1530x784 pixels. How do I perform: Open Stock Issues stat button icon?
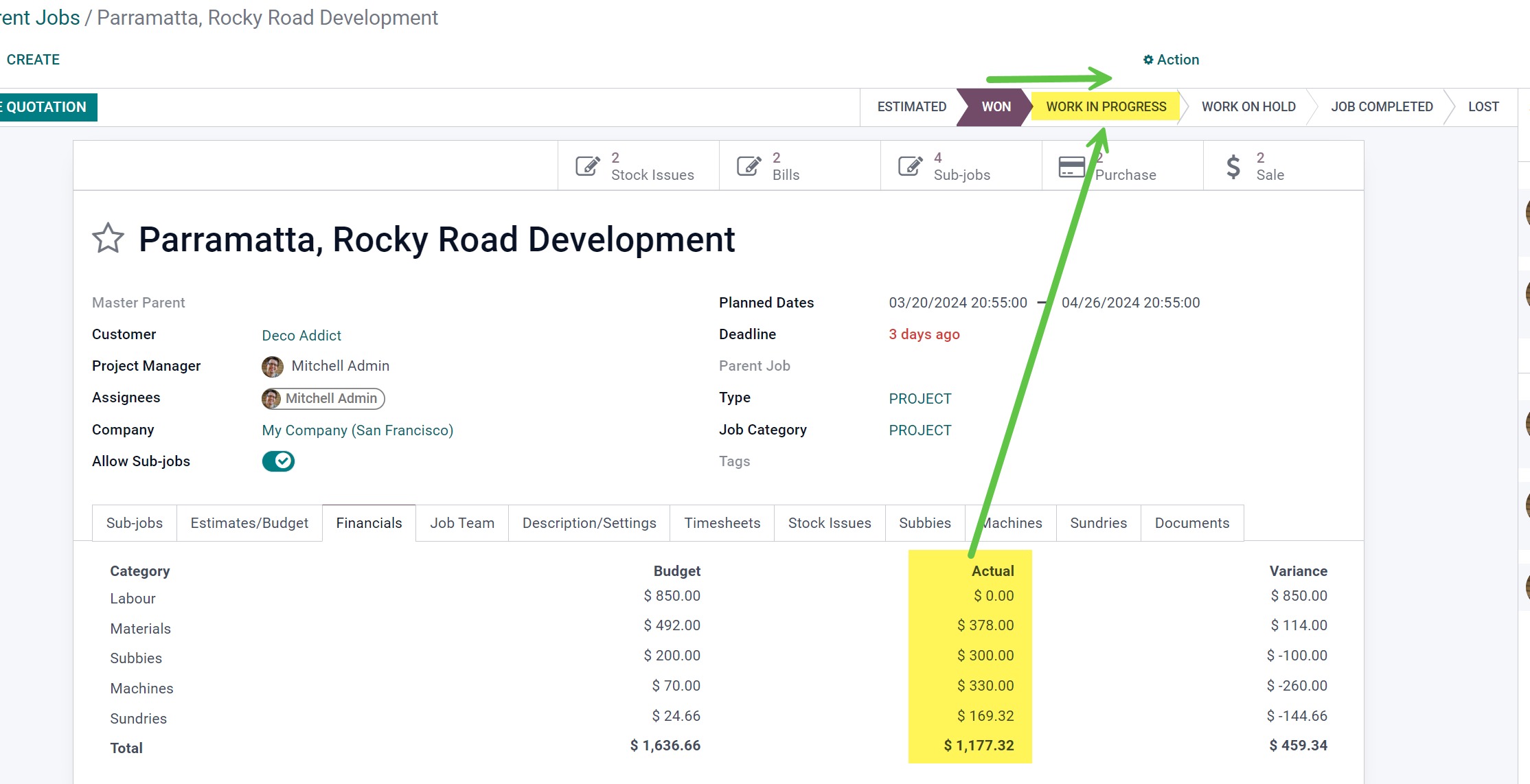(588, 166)
